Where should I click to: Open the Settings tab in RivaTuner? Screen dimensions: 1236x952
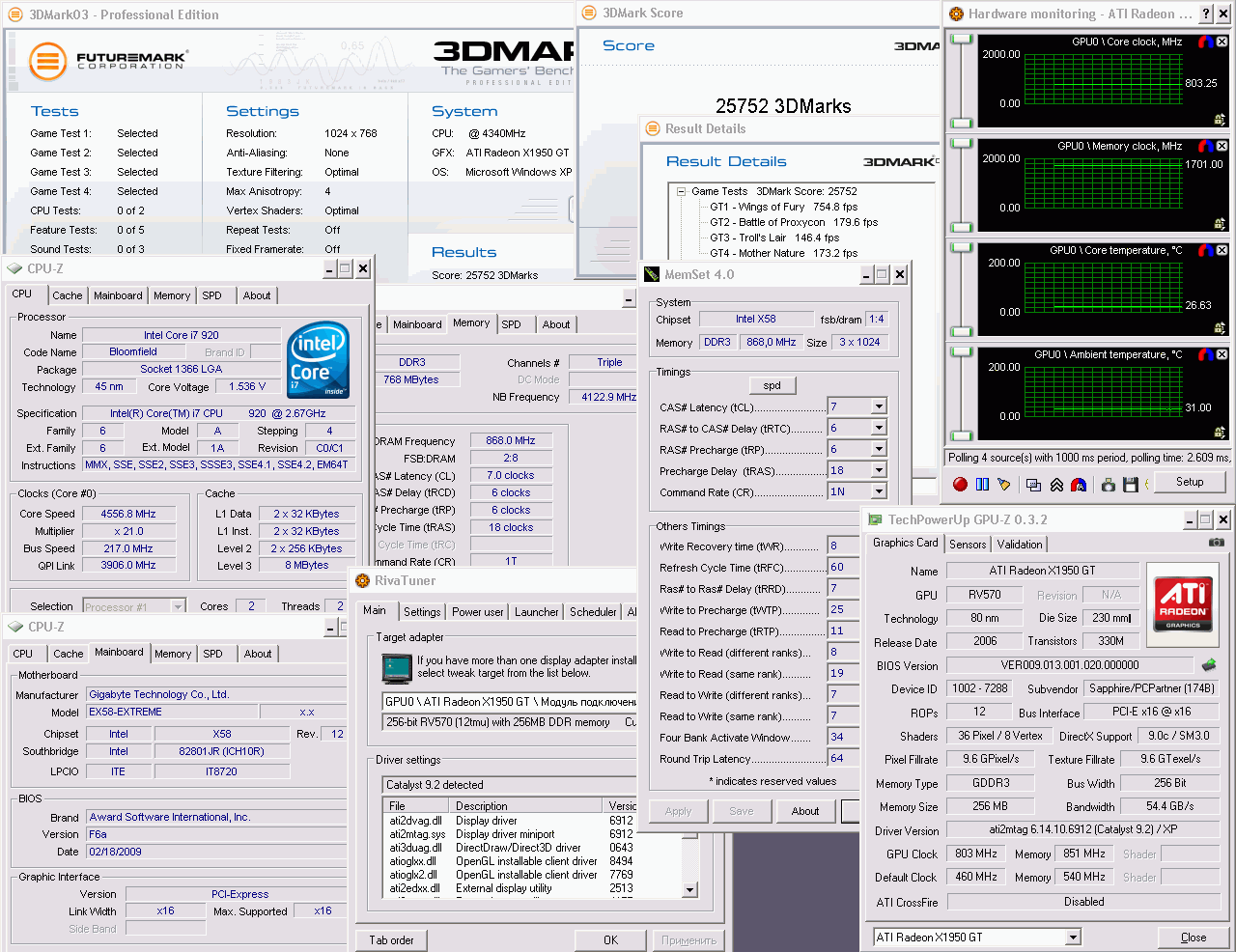[x=422, y=612]
